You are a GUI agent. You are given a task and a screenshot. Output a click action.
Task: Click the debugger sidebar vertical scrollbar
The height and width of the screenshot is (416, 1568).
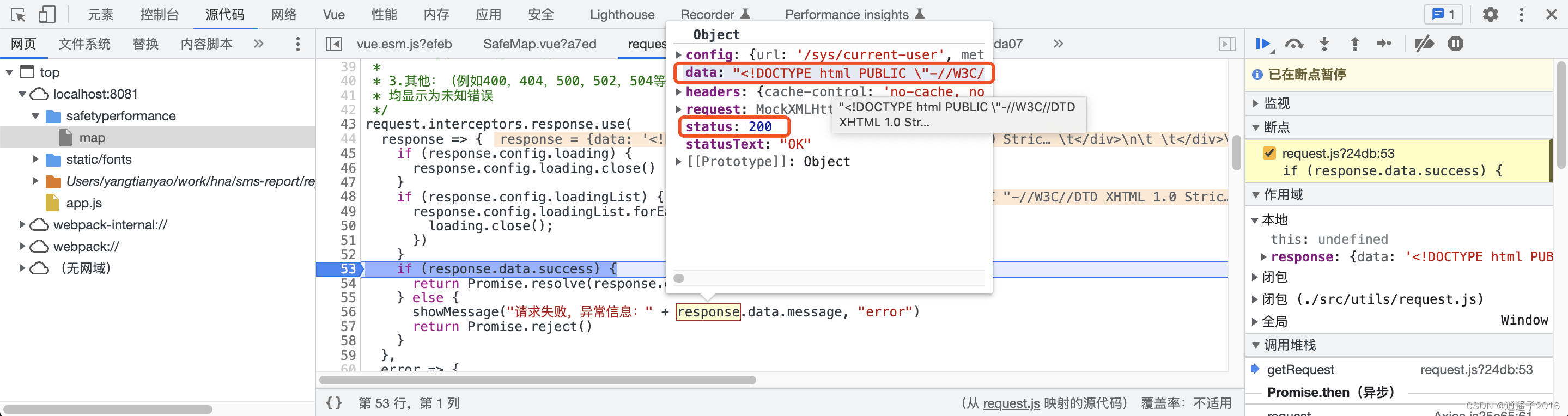[x=1561, y=114]
